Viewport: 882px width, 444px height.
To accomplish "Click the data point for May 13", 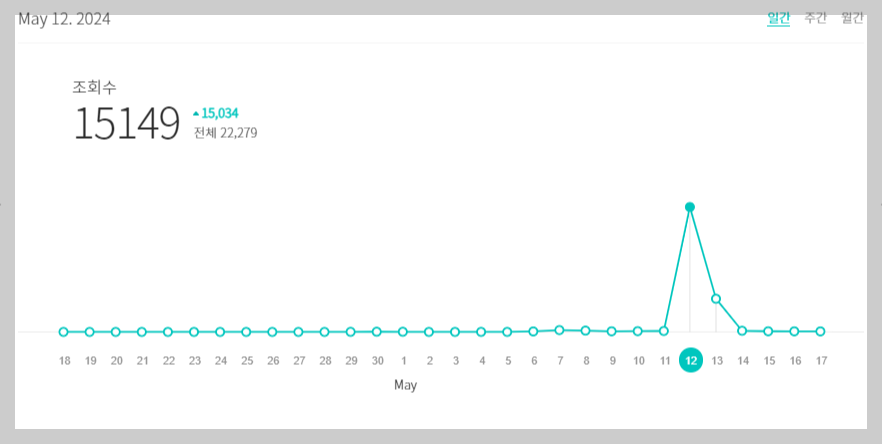I will click(x=716, y=299).
